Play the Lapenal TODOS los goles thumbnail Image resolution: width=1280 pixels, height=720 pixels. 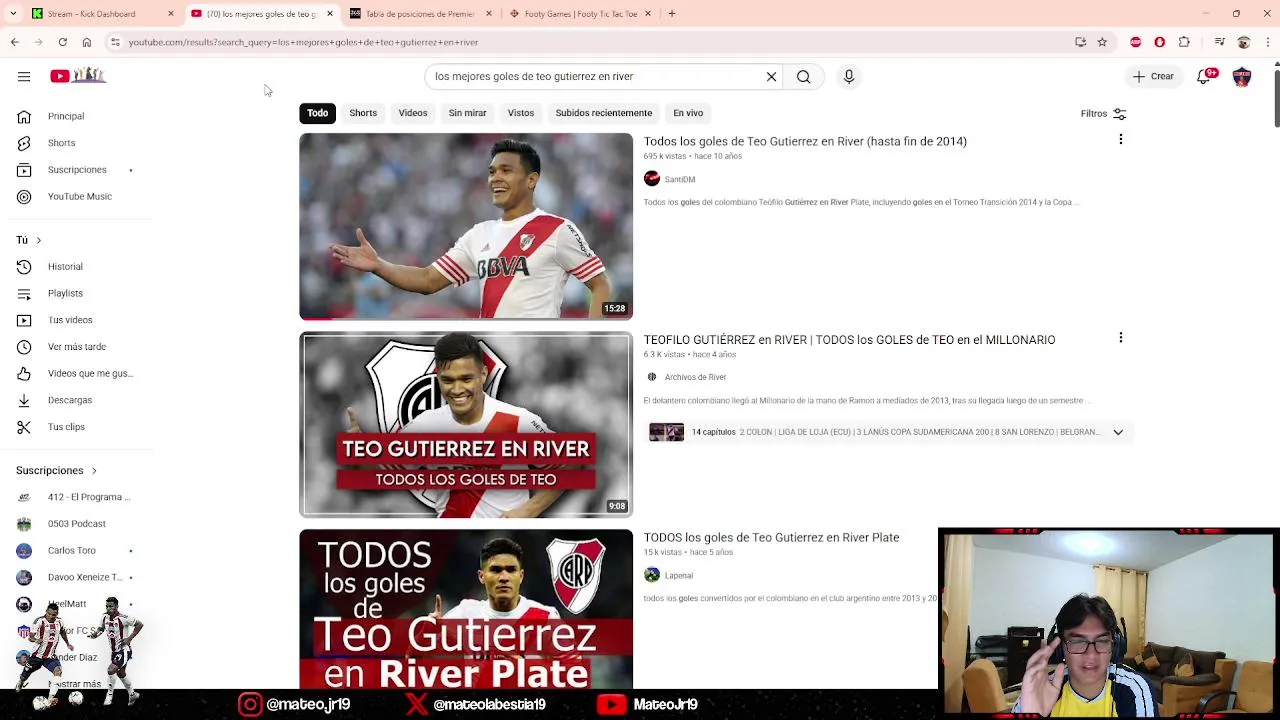(x=466, y=609)
